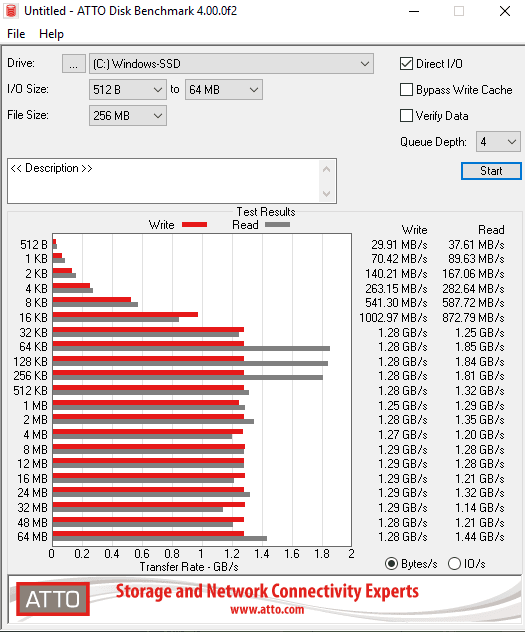This screenshot has width=525, height=632.
Task: Enable the Verify Data checkbox
Action: pyautogui.click(x=406, y=116)
